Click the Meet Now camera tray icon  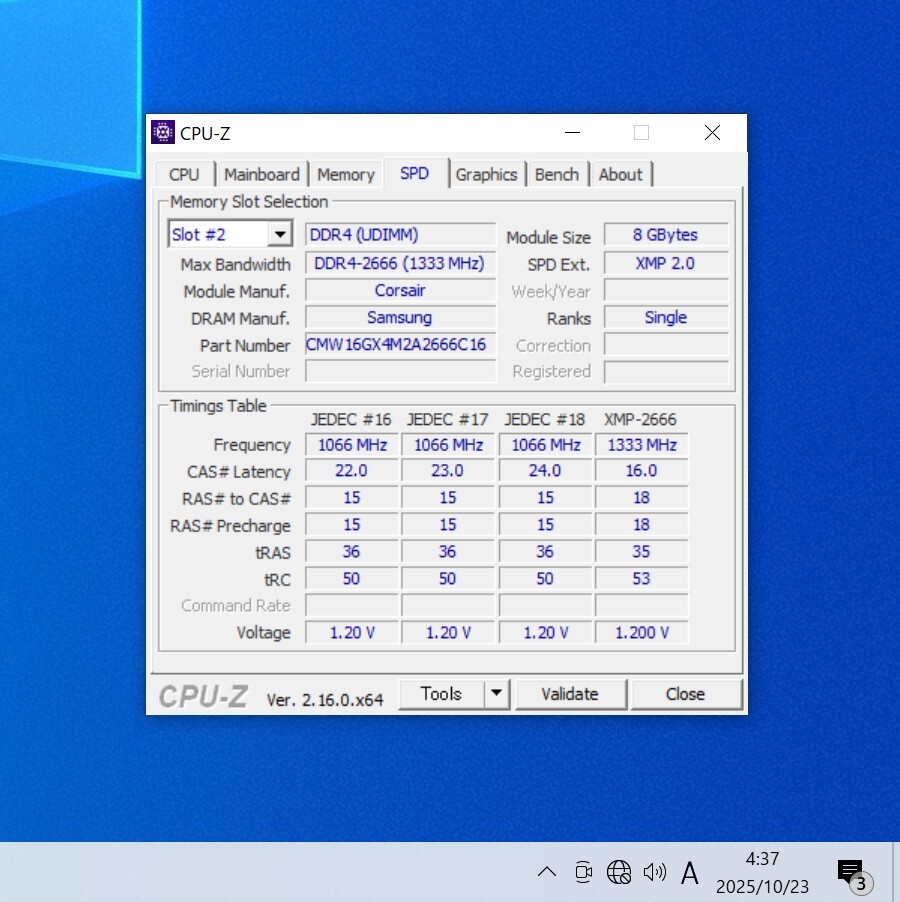pyautogui.click(x=583, y=872)
